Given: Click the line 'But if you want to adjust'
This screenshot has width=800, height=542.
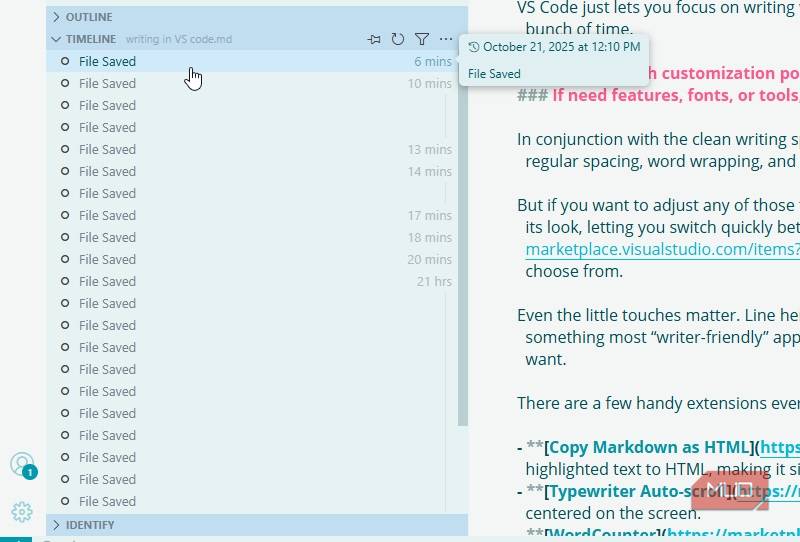Looking at the screenshot, I should coord(658,205).
